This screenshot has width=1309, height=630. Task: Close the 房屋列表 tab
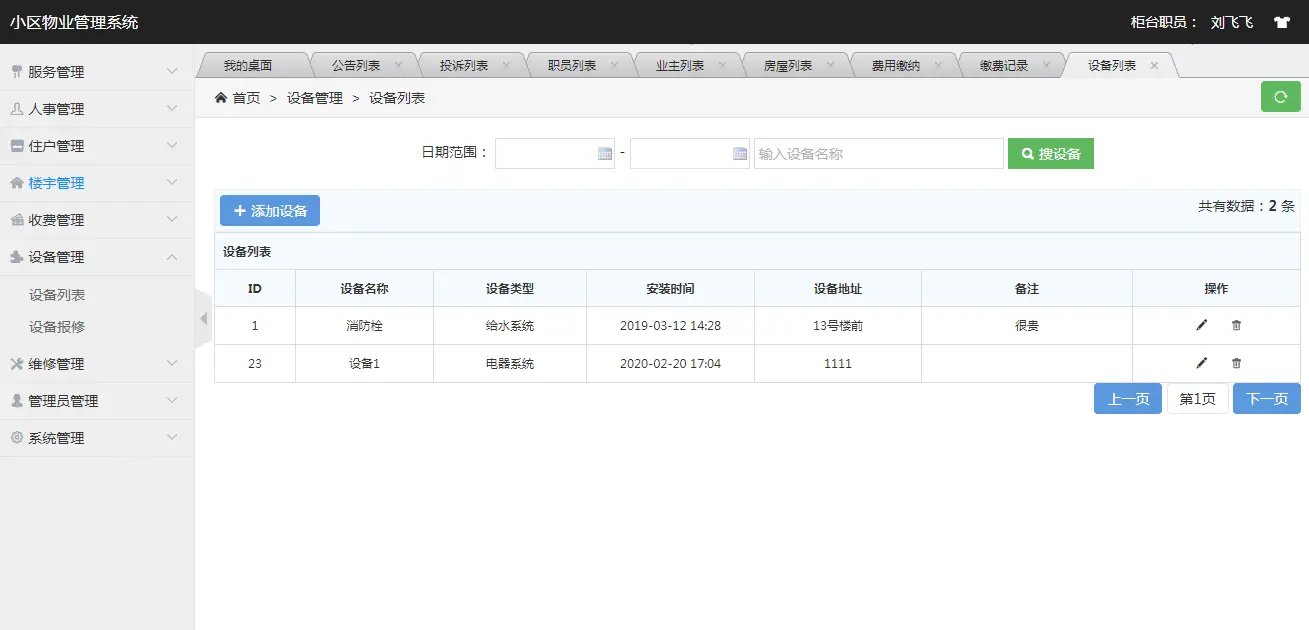tap(830, 65)
